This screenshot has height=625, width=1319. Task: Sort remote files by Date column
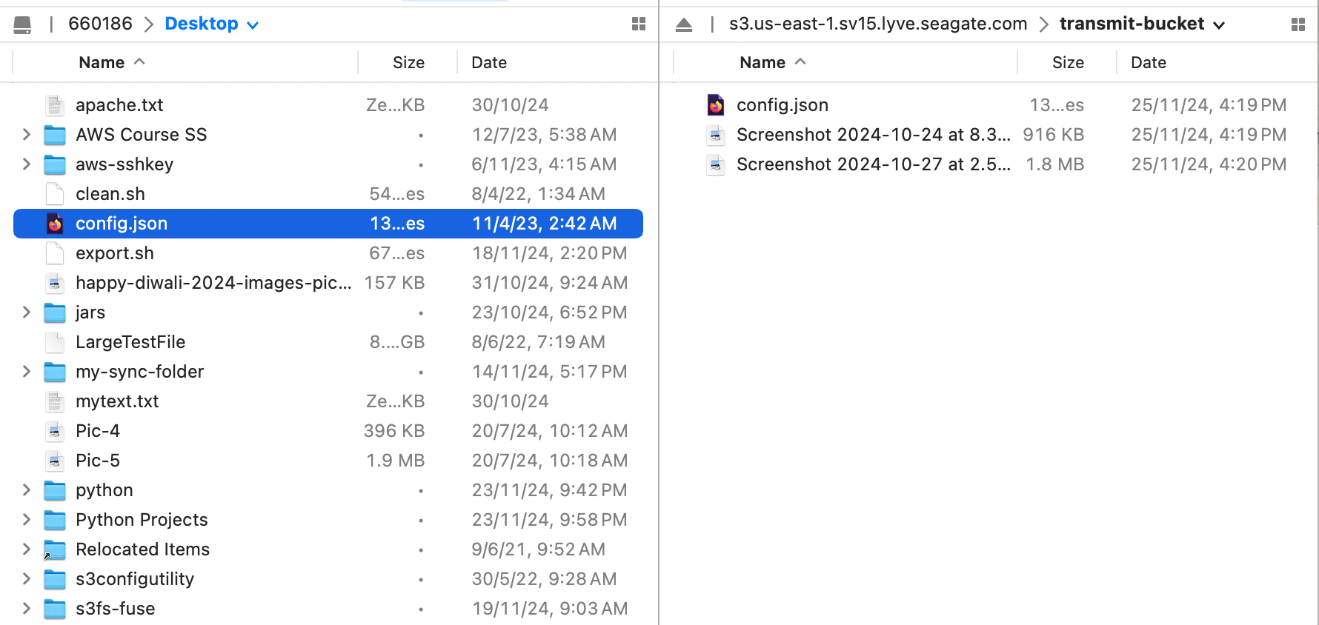pyautogui.click(x=1148, y=62)
